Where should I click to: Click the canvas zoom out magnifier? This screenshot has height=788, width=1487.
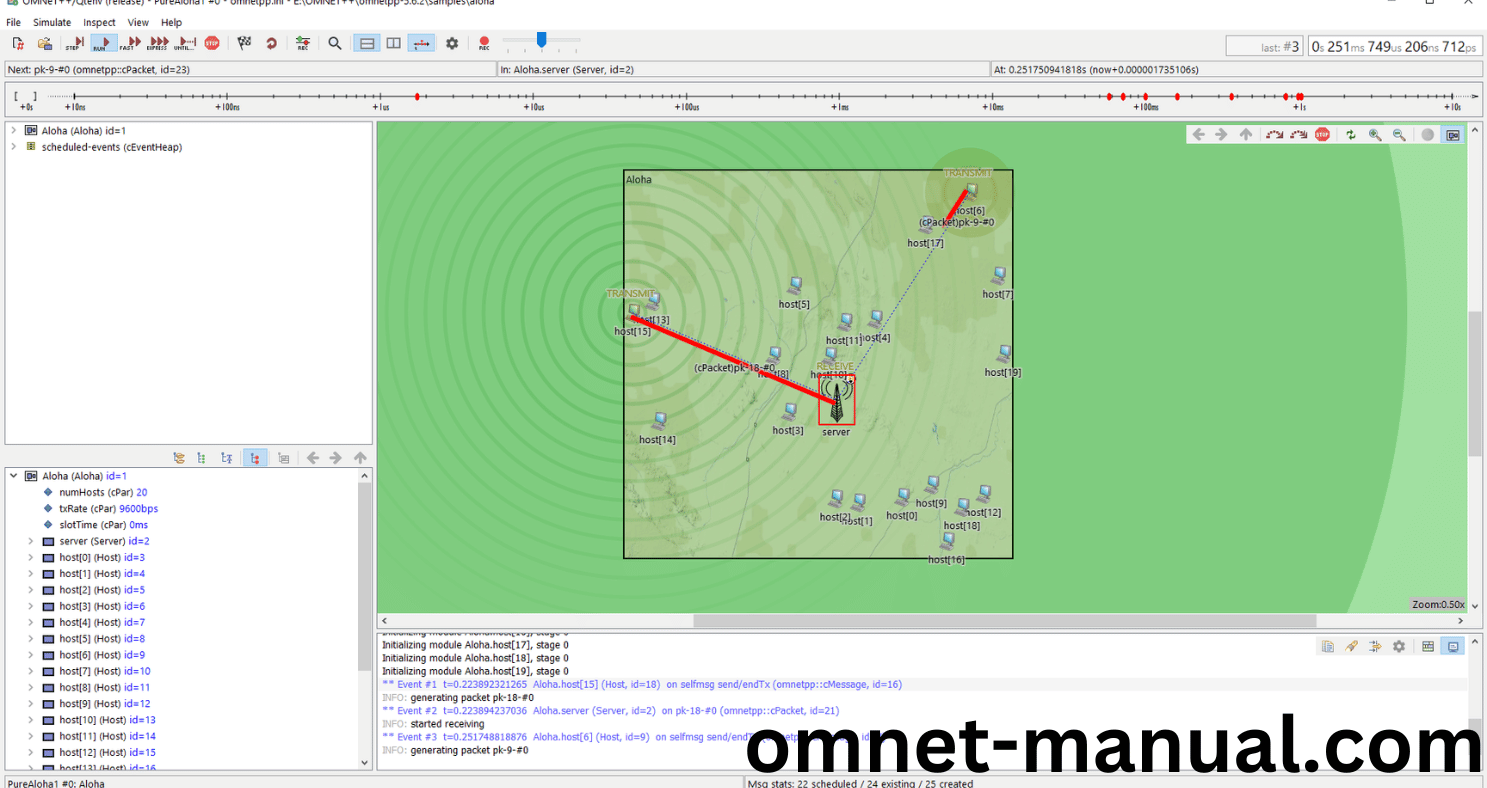tap(1399, 134)
